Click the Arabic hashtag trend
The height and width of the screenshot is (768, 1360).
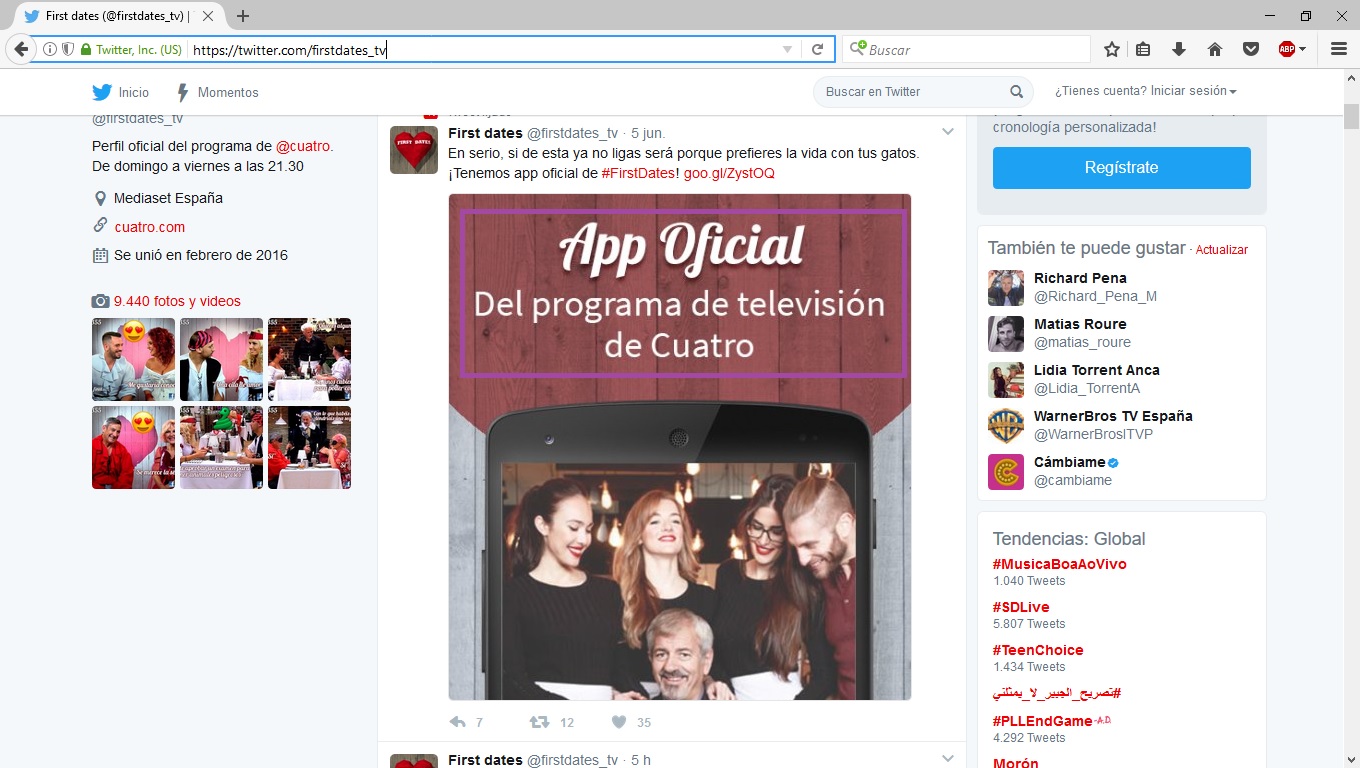click(1057, 693)
